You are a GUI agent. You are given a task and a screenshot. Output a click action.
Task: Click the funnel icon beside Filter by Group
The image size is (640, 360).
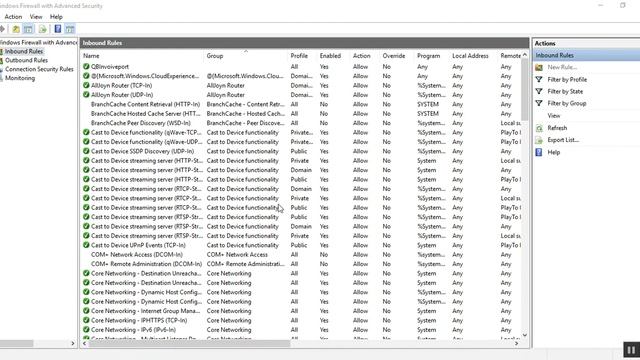tap(539, 103)
